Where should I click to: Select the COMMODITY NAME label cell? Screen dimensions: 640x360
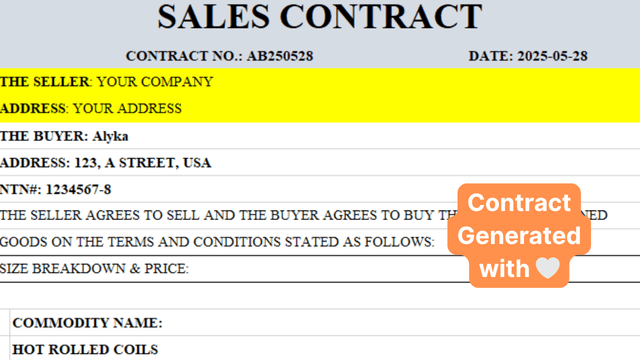(87, 323)
